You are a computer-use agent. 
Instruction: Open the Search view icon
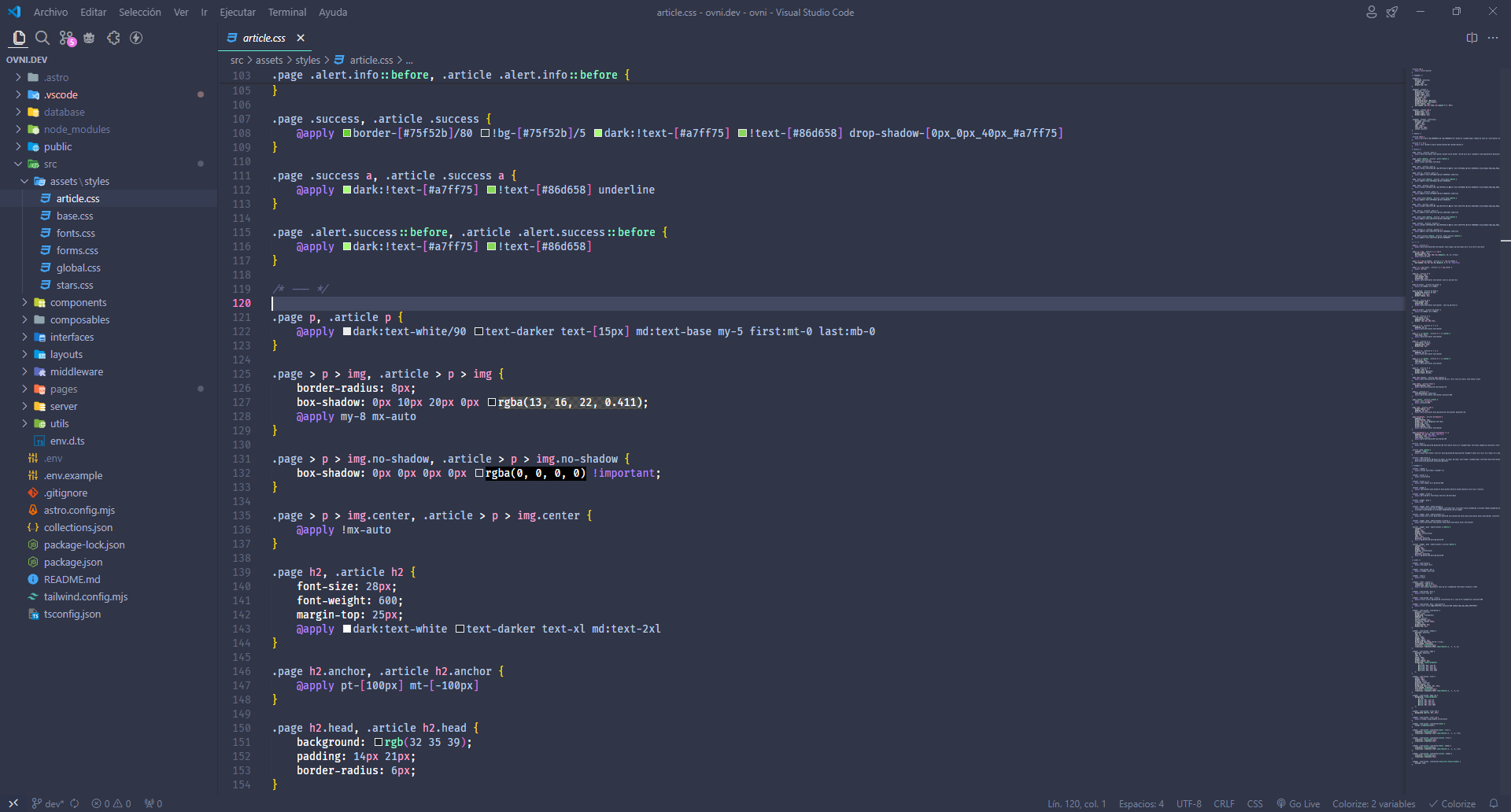(x=42, y=38)
